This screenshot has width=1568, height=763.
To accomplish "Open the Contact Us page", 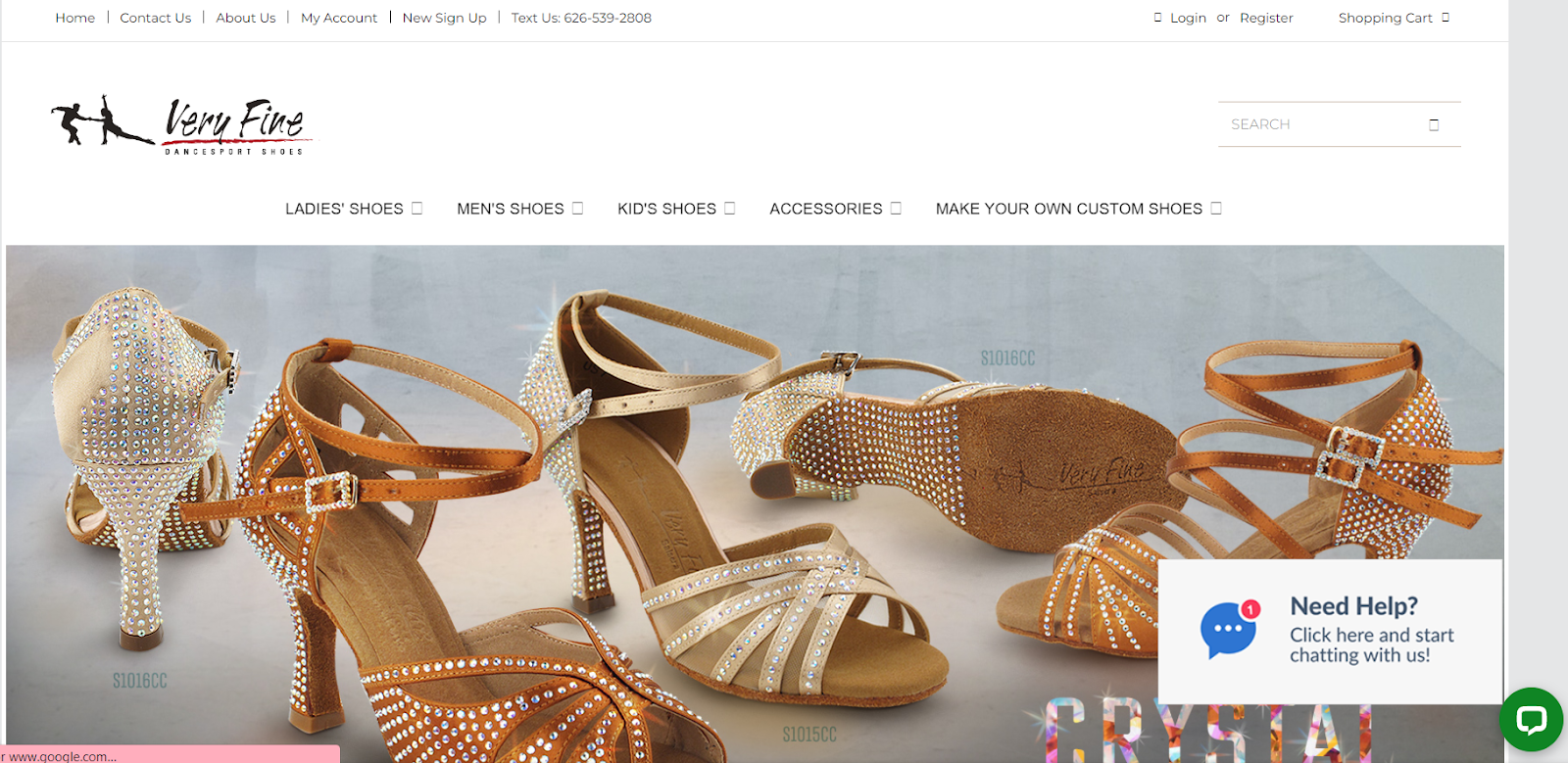I will (x=156, y=18).
